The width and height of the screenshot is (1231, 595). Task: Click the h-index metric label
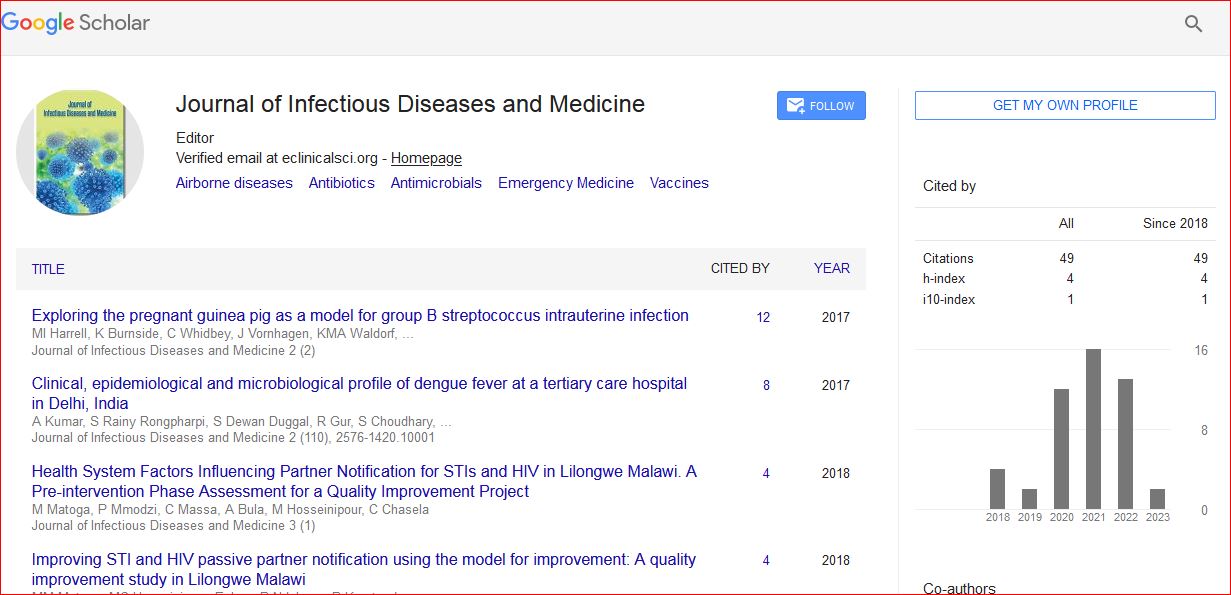coord(944,279)
